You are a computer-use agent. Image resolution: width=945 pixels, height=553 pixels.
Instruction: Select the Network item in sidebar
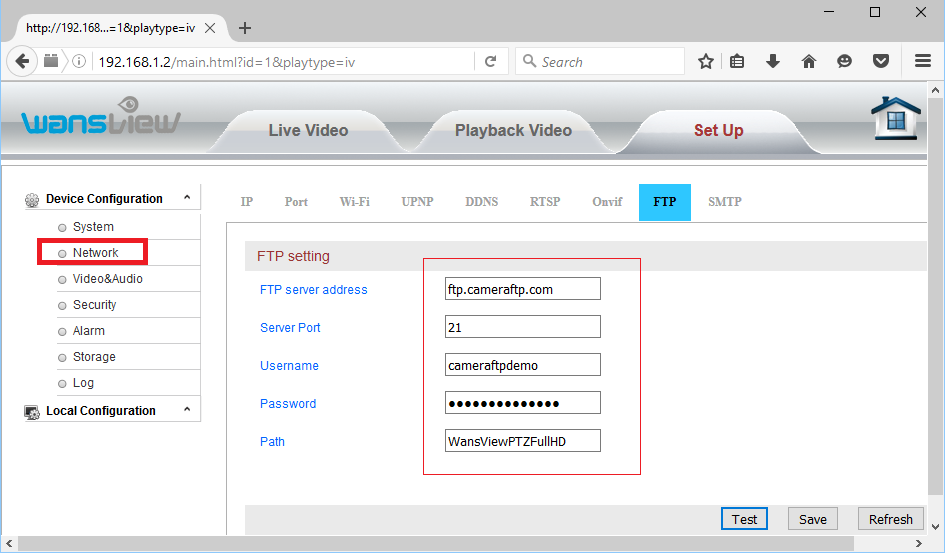click(x=95, y=253)
